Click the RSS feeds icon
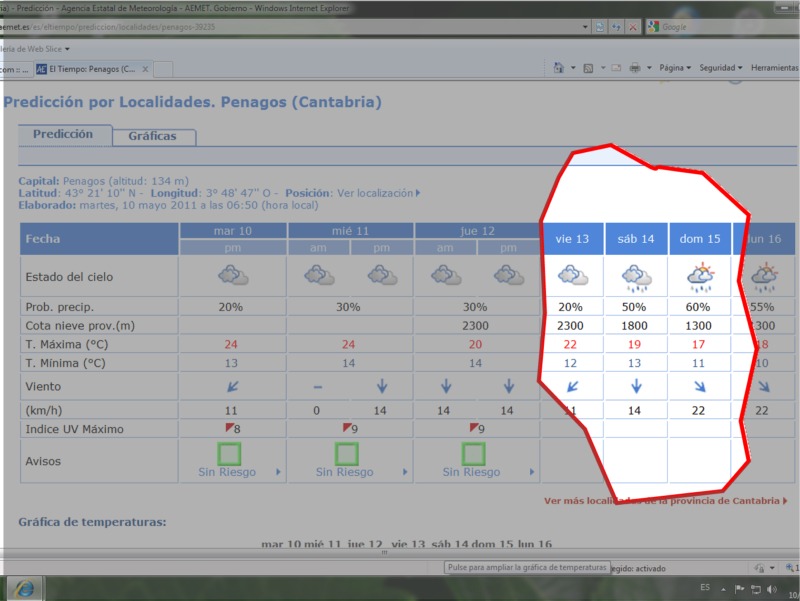800x601 pixels. click(589, 68)
